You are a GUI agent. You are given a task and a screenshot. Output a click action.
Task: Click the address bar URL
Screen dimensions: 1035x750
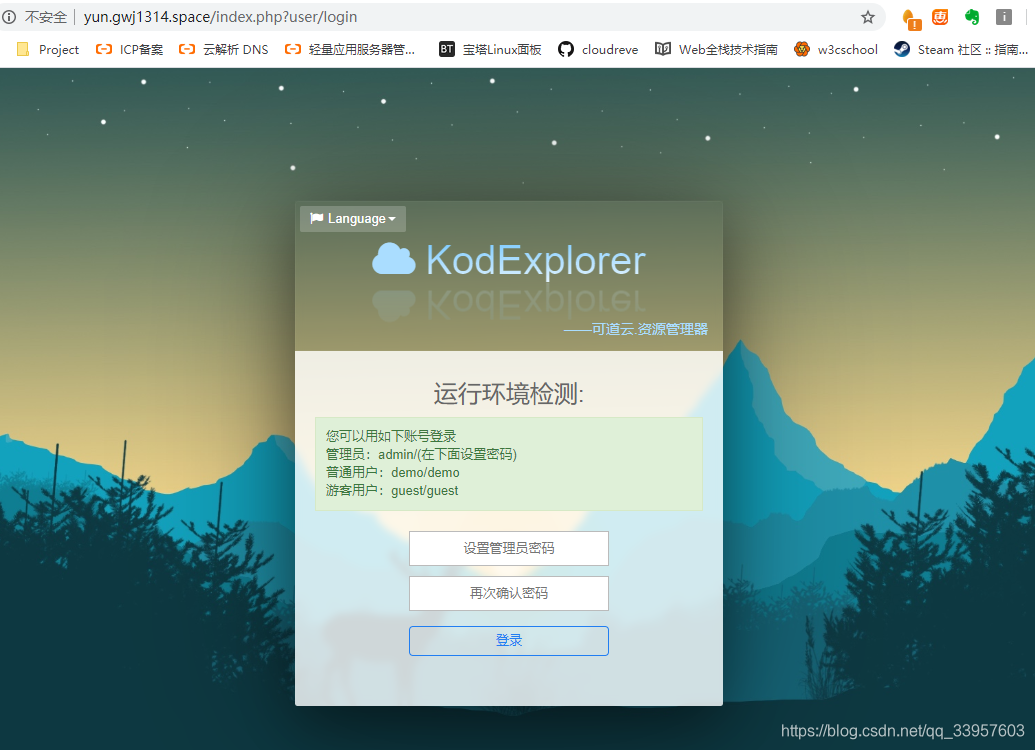220,17
